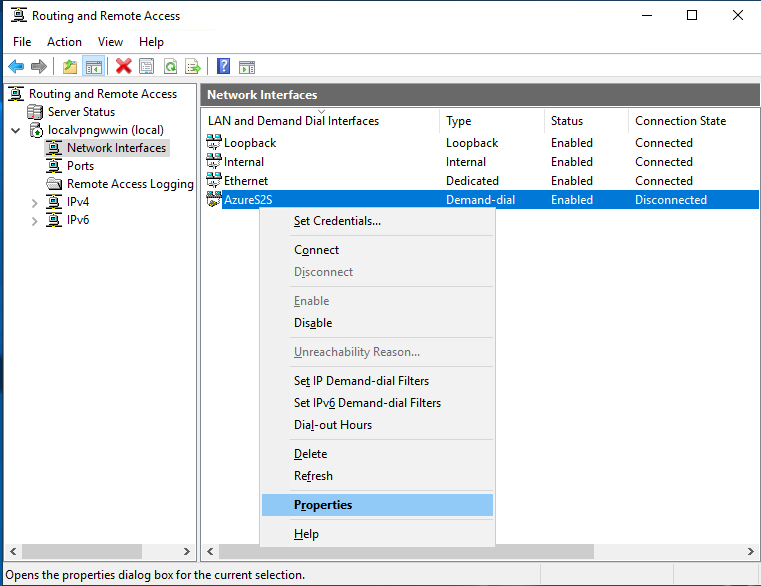Select the IPv6 tree item label

click(x=78, y=219)
